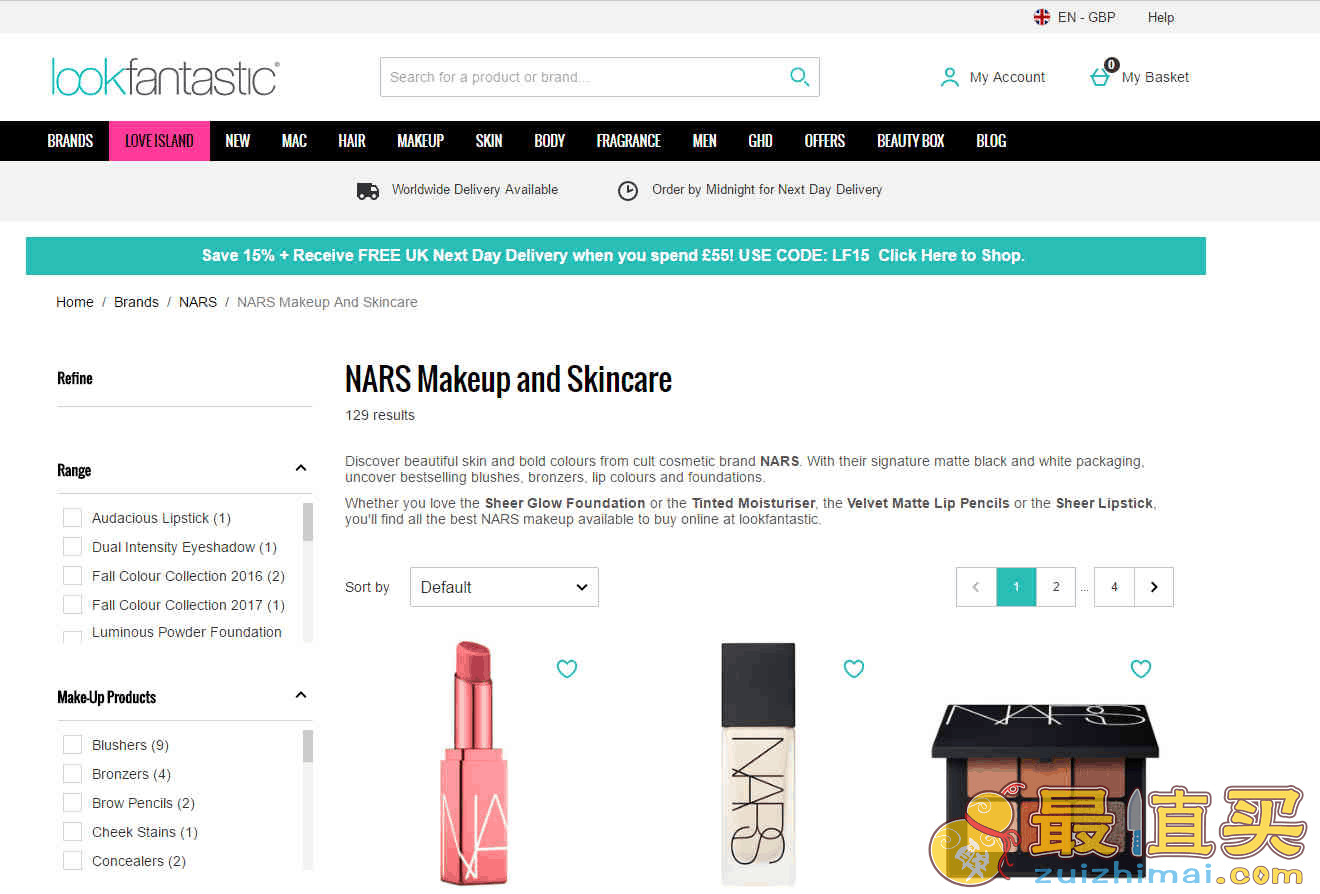The height and width of the screenshot is (894, 1320).
Task: Open the MAKEUP menu
Action: (x=420, y=141)
